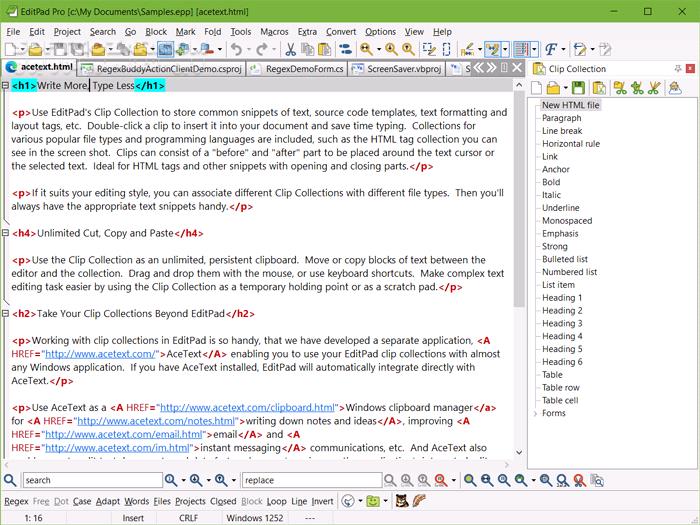Toggle the Regex search option

[x=16, y=501]
